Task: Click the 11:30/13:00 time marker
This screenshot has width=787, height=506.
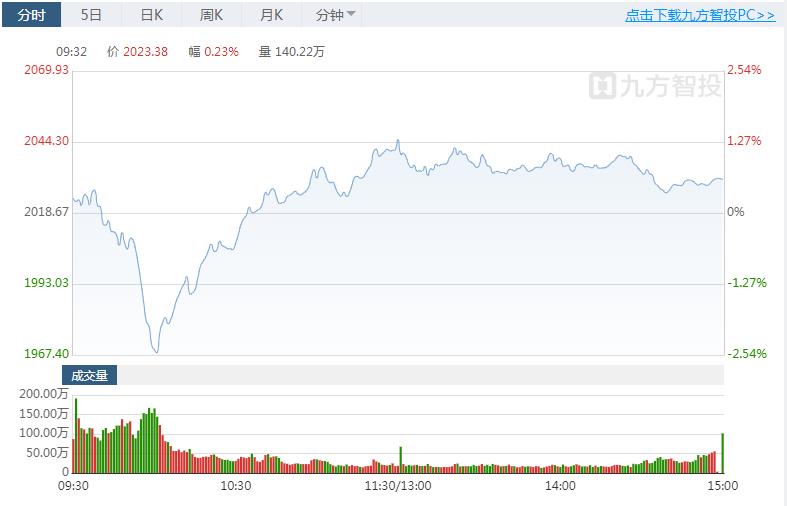Action: (398, 485)
